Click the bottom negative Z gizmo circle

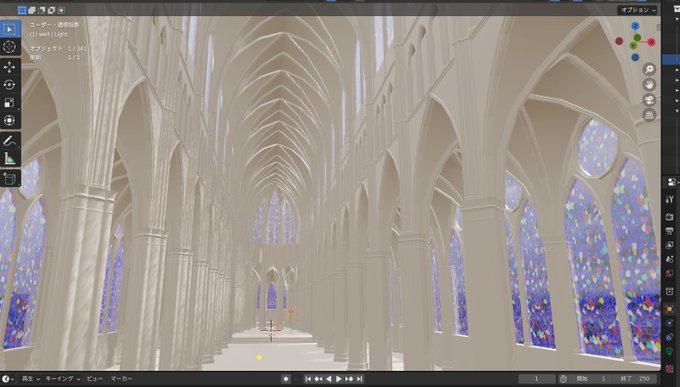tap(635, 57)
